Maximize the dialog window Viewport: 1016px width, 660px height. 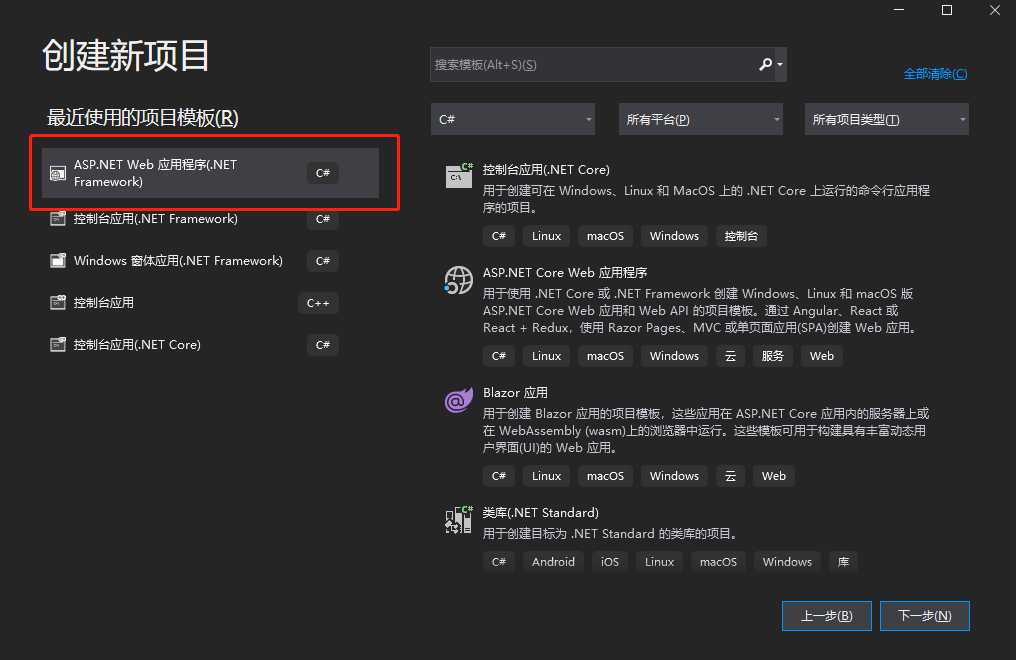click(x=947, y=10)
